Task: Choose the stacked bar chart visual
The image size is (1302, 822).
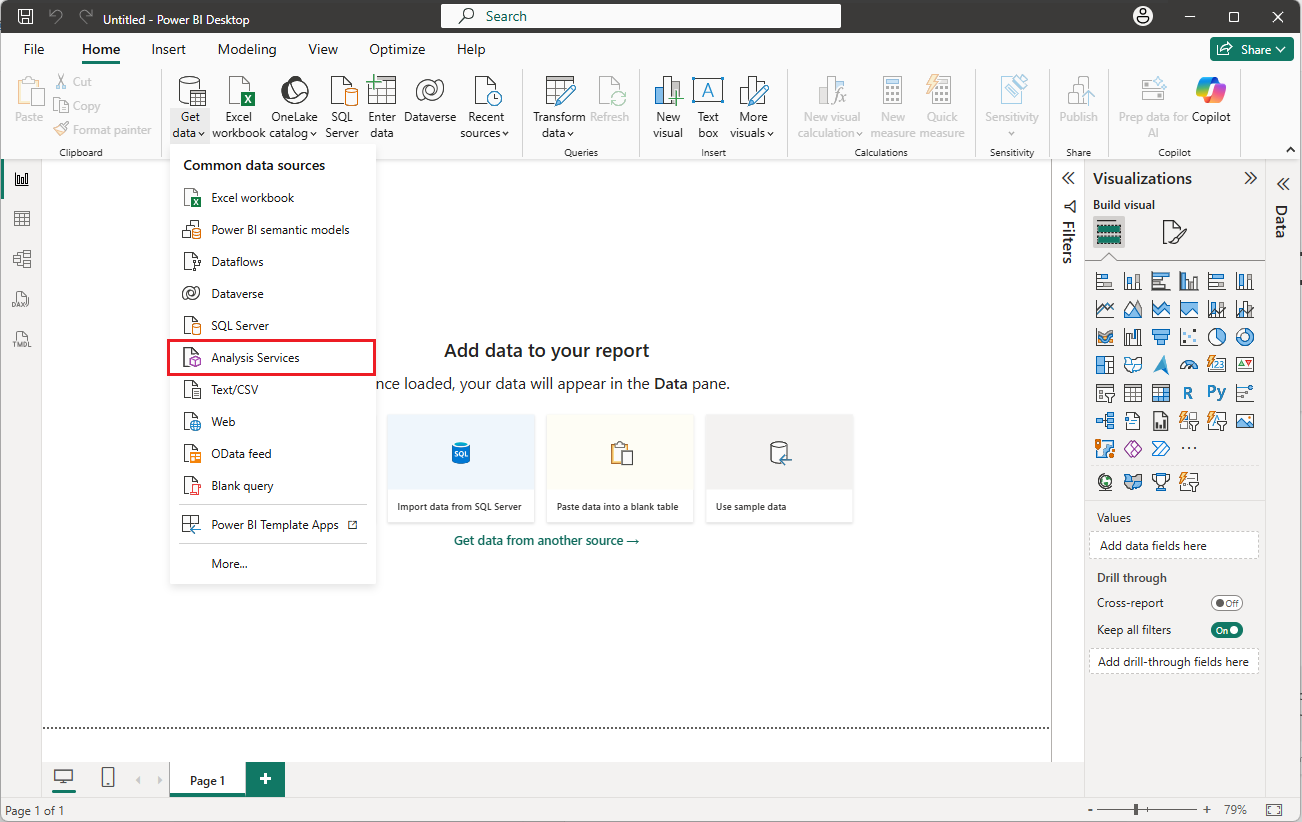Action: click(1105, 281)
